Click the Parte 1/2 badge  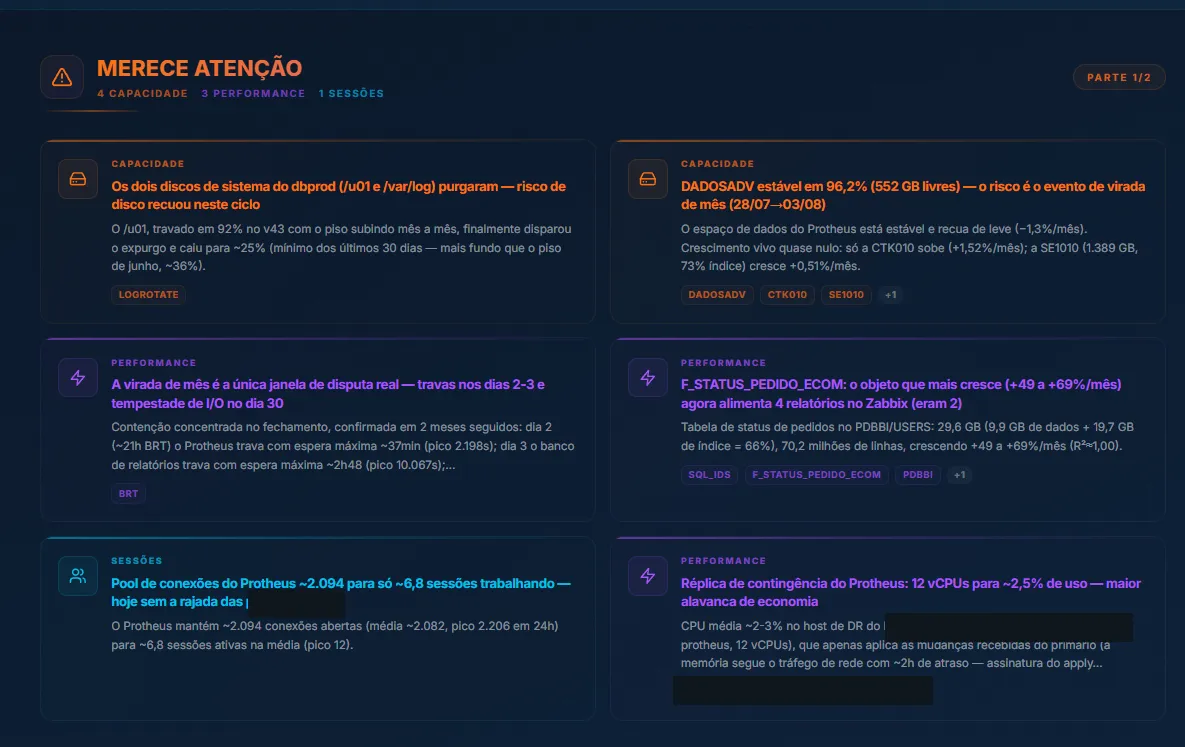(1118, 77)
